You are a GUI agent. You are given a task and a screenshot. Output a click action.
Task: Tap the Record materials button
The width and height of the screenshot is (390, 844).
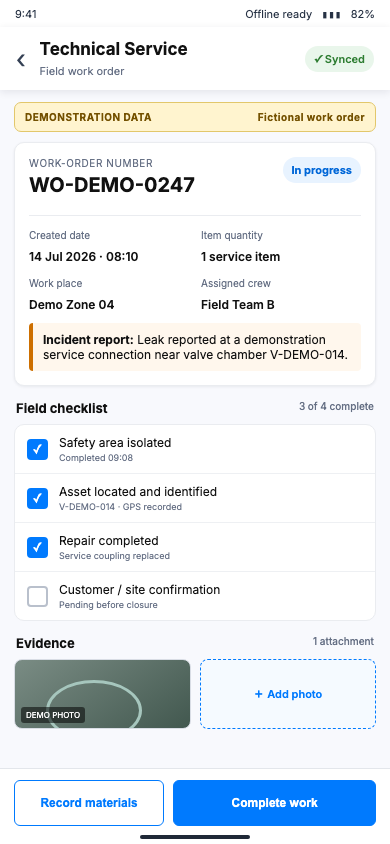pyautogui.click(x=89, y=803)
